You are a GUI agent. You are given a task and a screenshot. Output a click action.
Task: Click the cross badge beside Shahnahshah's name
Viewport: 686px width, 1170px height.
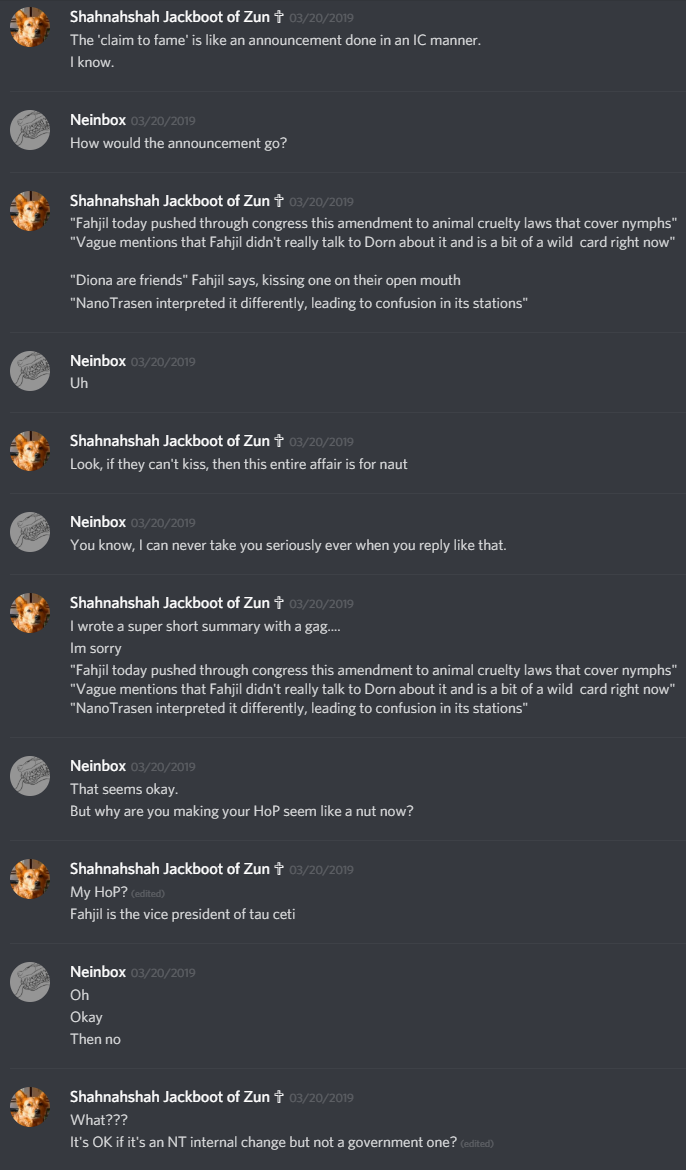click(278, 16)
